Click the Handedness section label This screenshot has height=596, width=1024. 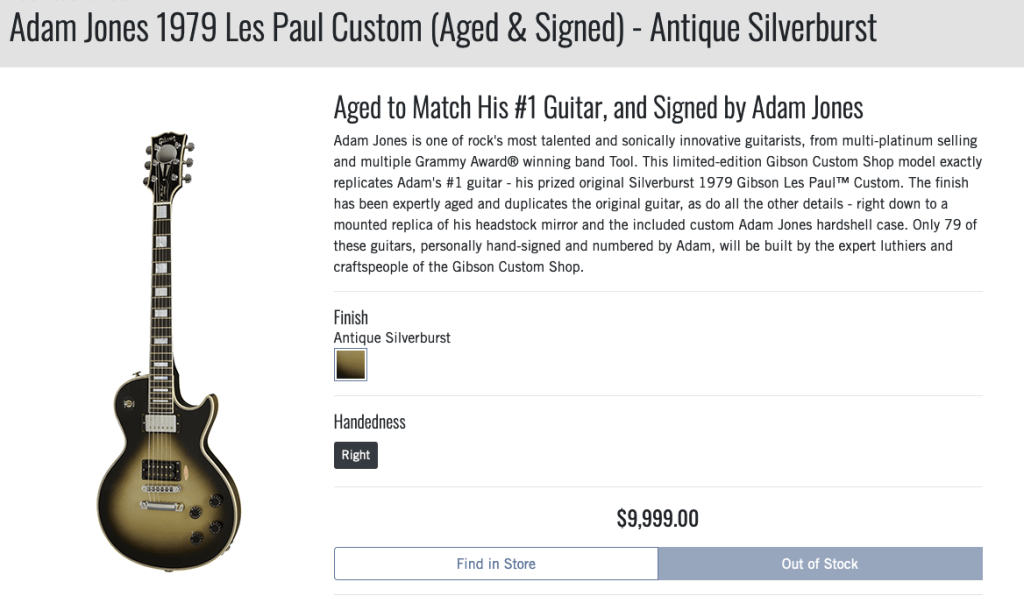[369, 422]
